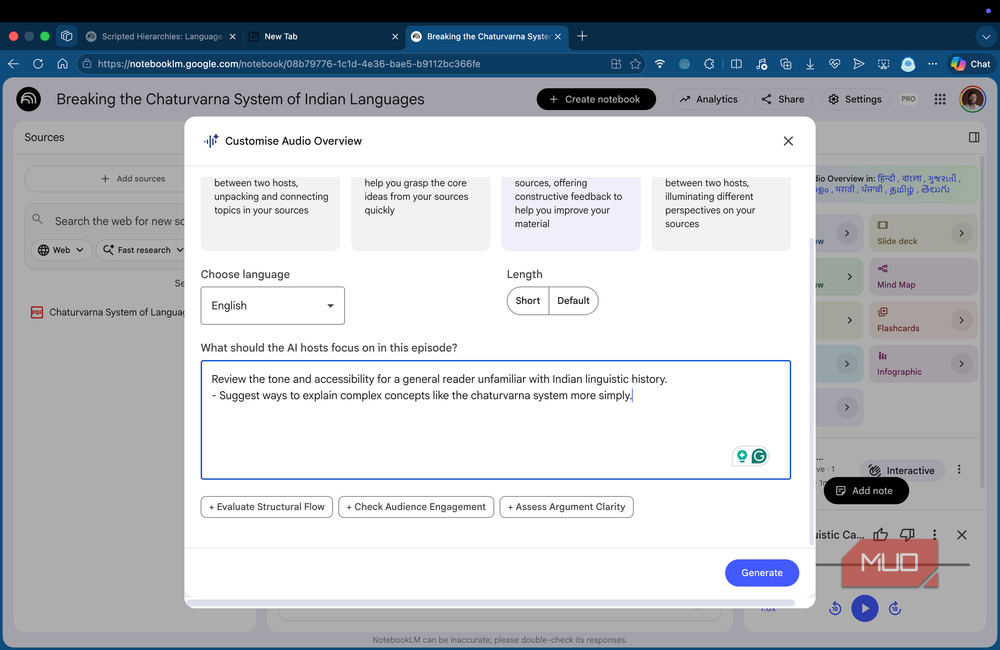The width and height of the screenshot is (1000, 650).
Task: Click the NotebookLM logo icon
Action: (x=29, y=99)
